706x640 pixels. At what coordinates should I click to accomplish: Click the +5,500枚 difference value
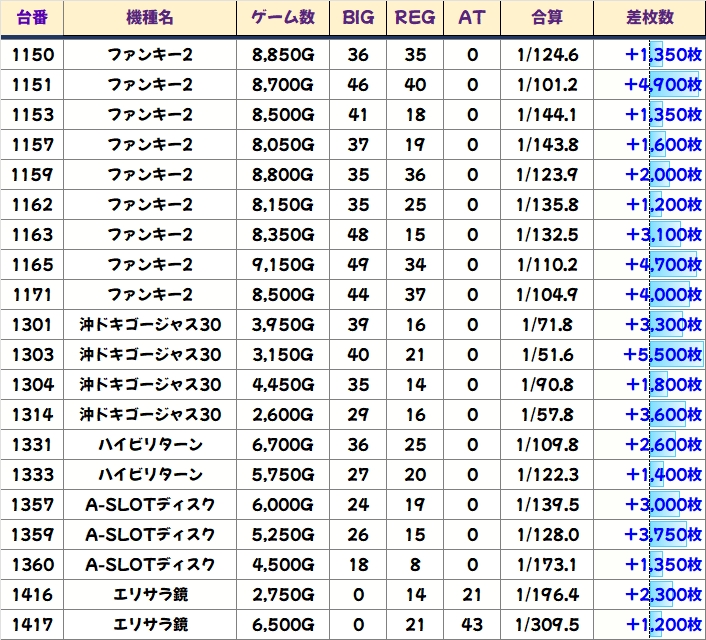[x=663, y=355]
